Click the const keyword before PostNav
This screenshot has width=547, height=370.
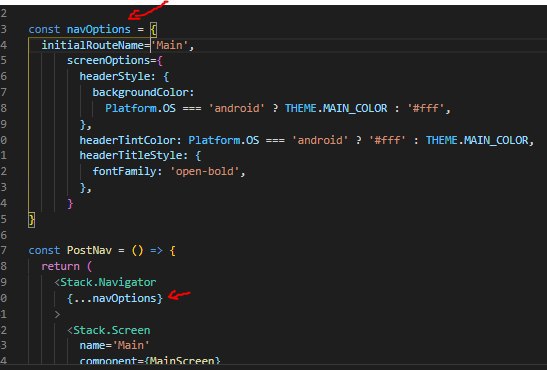tap(44, 250)
